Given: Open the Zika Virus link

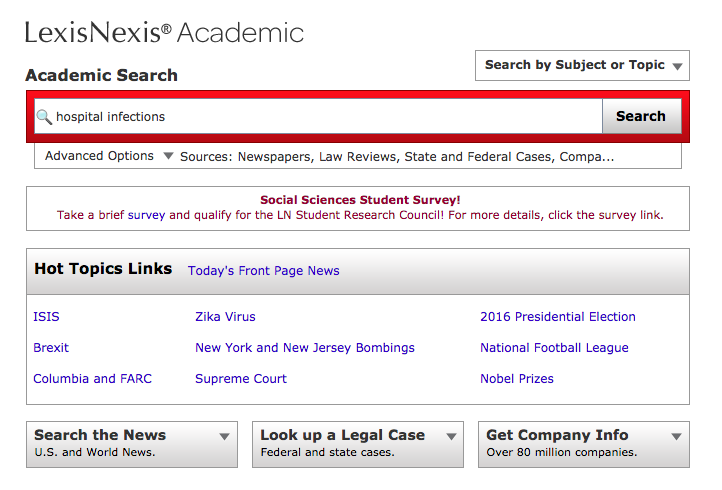Looking at the screenshot, I should 225,317.
